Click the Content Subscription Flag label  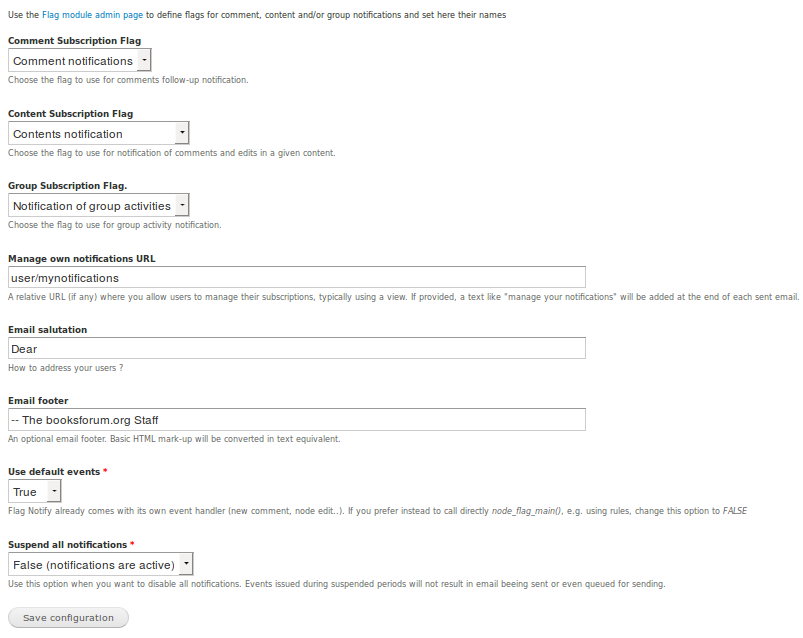pos(70,114)
